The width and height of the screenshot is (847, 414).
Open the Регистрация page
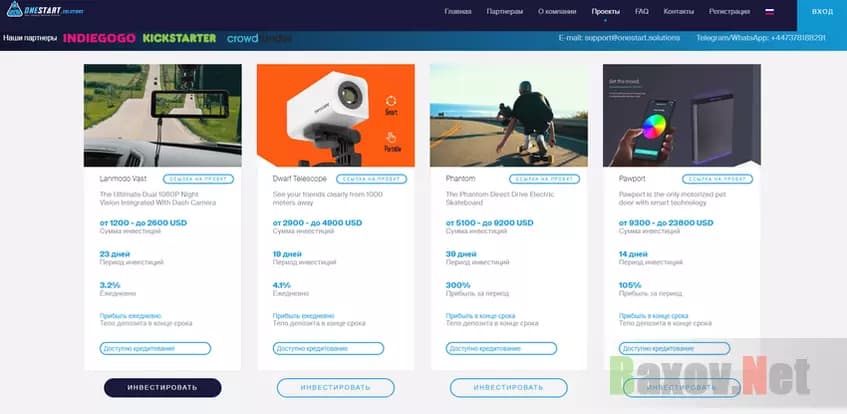[729, 11]
